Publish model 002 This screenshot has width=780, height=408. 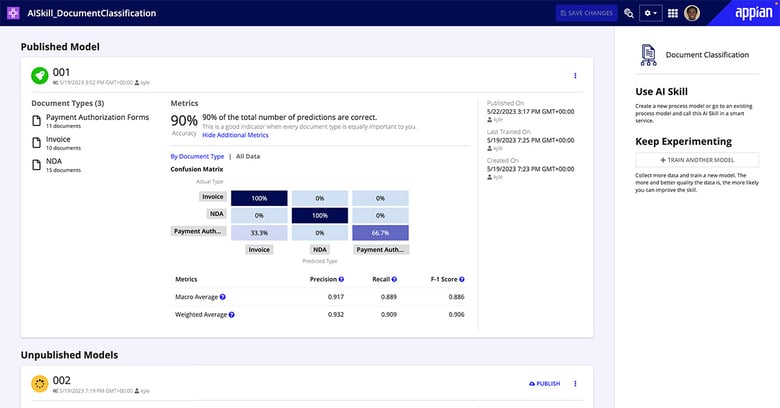pyautogui.click(x=545, y=384)
